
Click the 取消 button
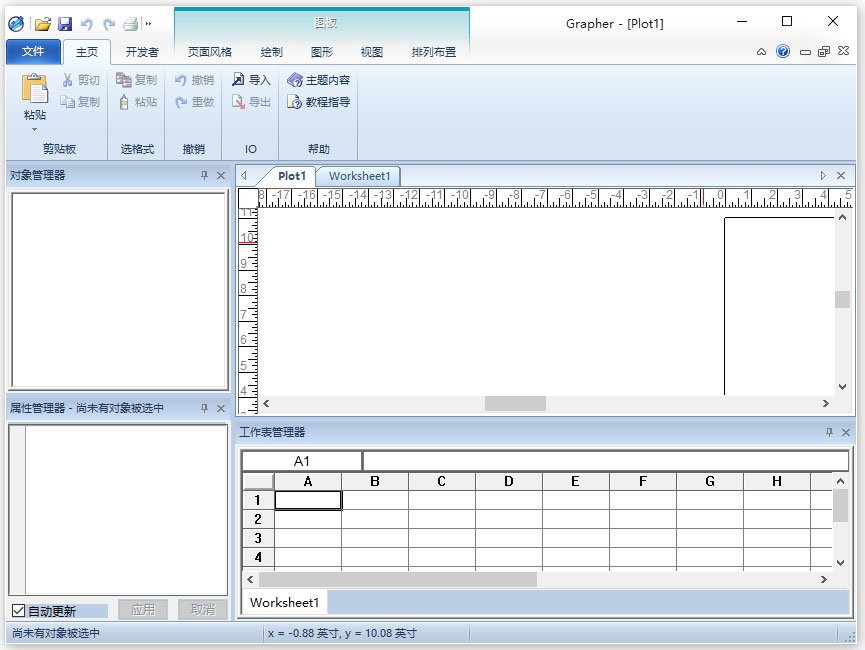pos(202,610)
